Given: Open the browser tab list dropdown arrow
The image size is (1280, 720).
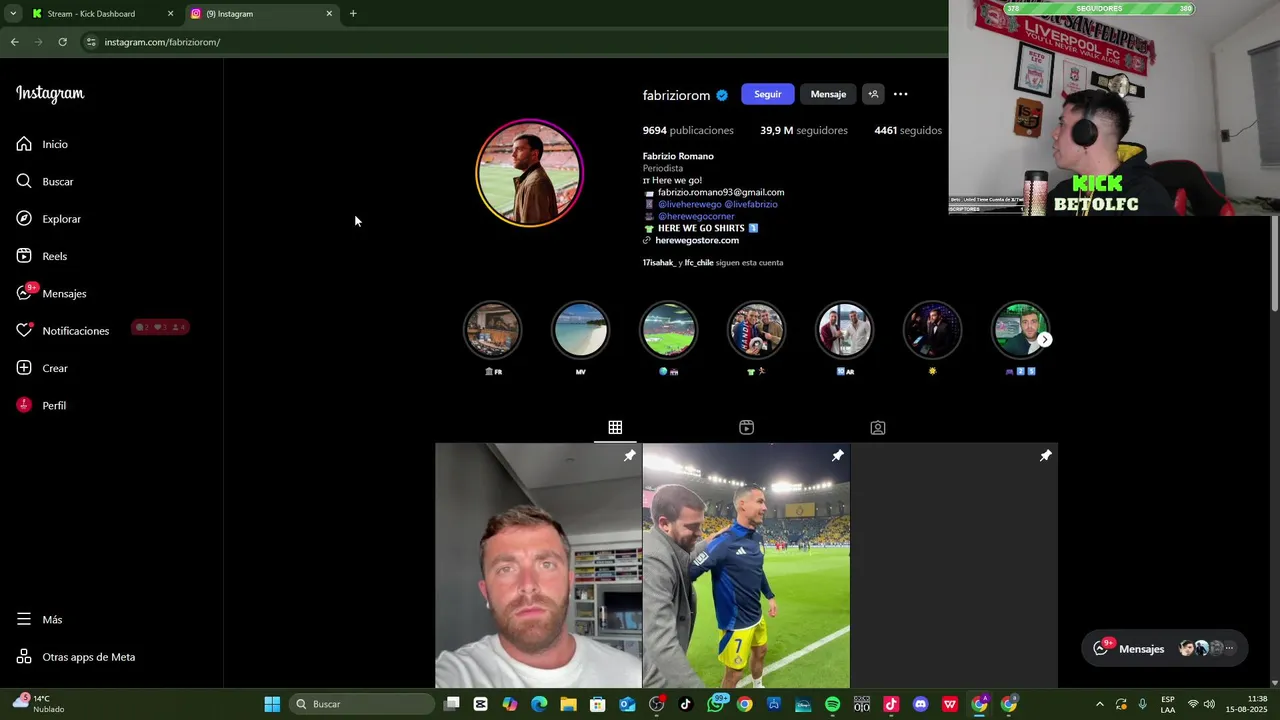Looking at the screenshot, I should click(x=13, y=13).
